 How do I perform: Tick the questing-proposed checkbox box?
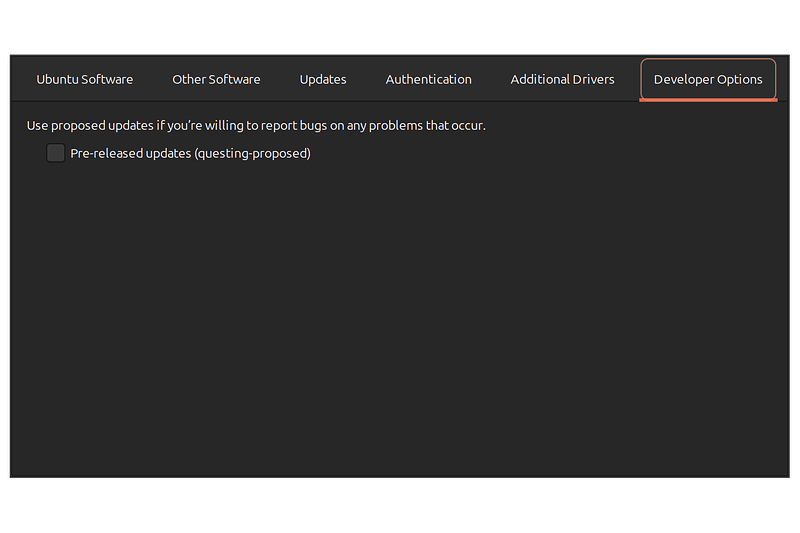[56, 153]
